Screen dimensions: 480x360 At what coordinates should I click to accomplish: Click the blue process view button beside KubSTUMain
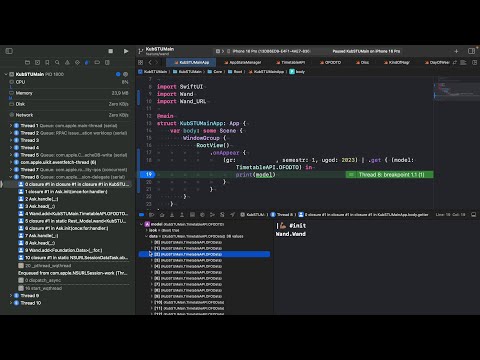click(x=118, y=74)
